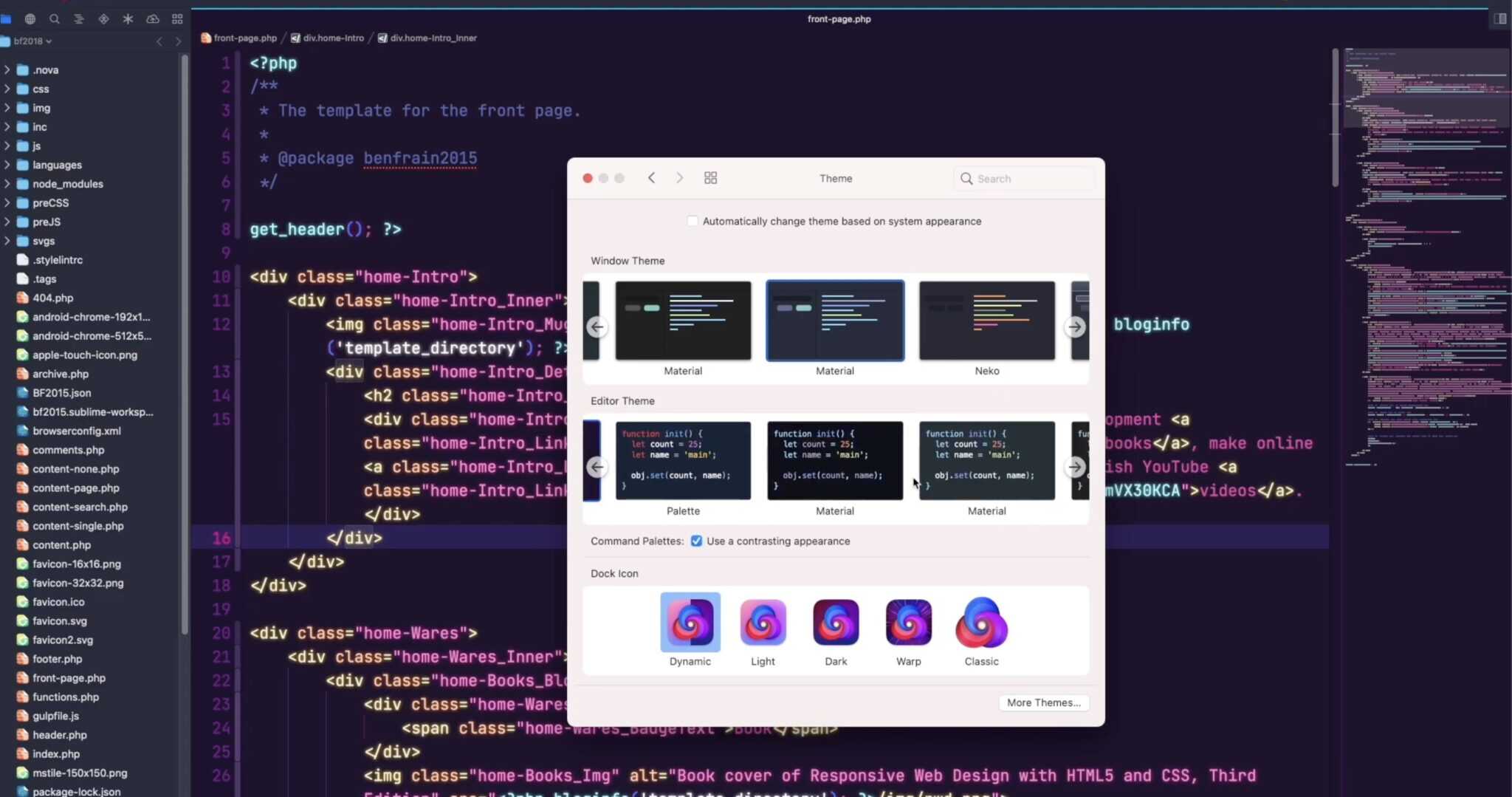Expand the node_modules folder
1512x797 pixels.
(66, 184)
